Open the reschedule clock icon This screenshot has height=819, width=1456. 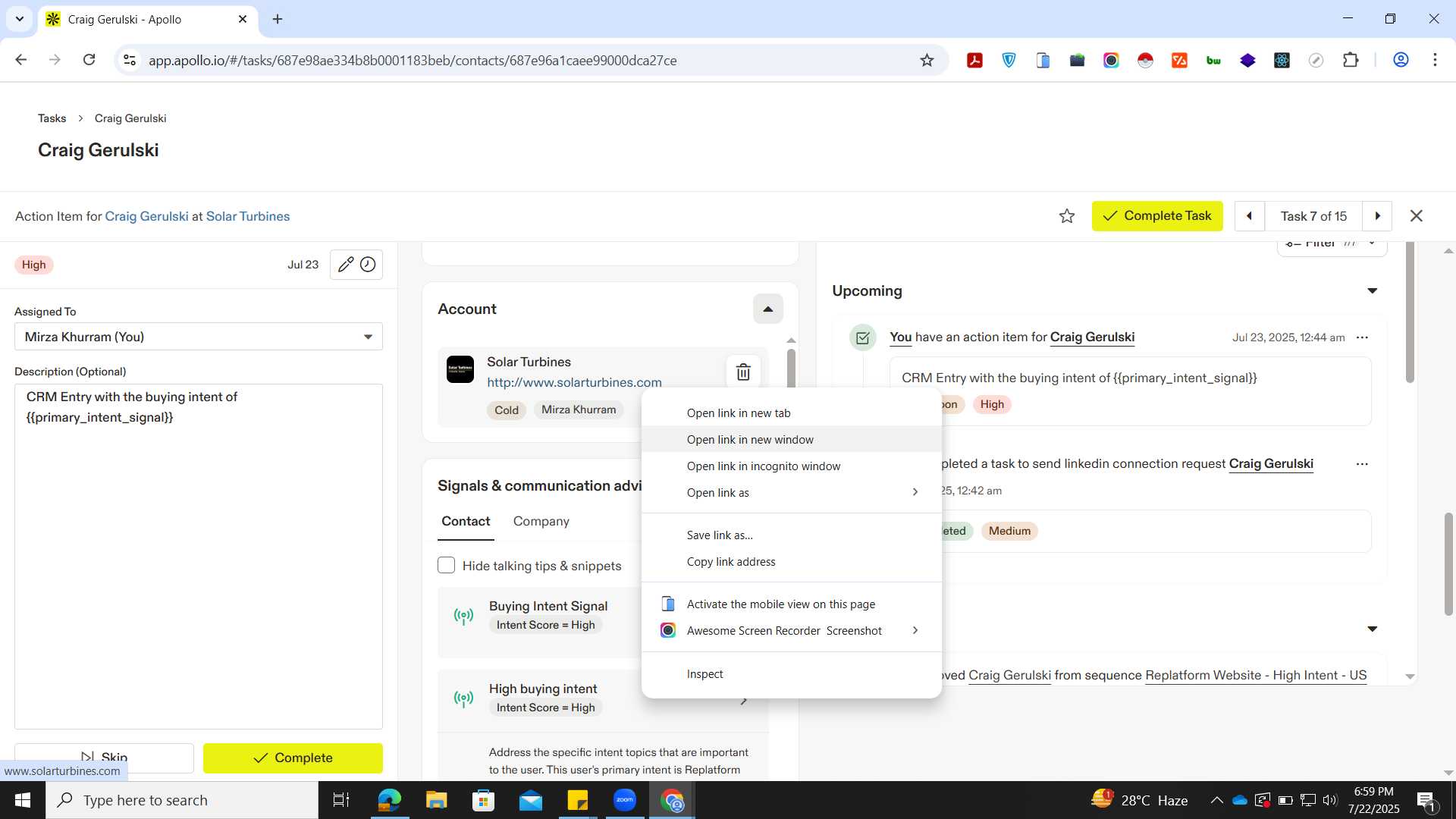[x=368, y=265]
